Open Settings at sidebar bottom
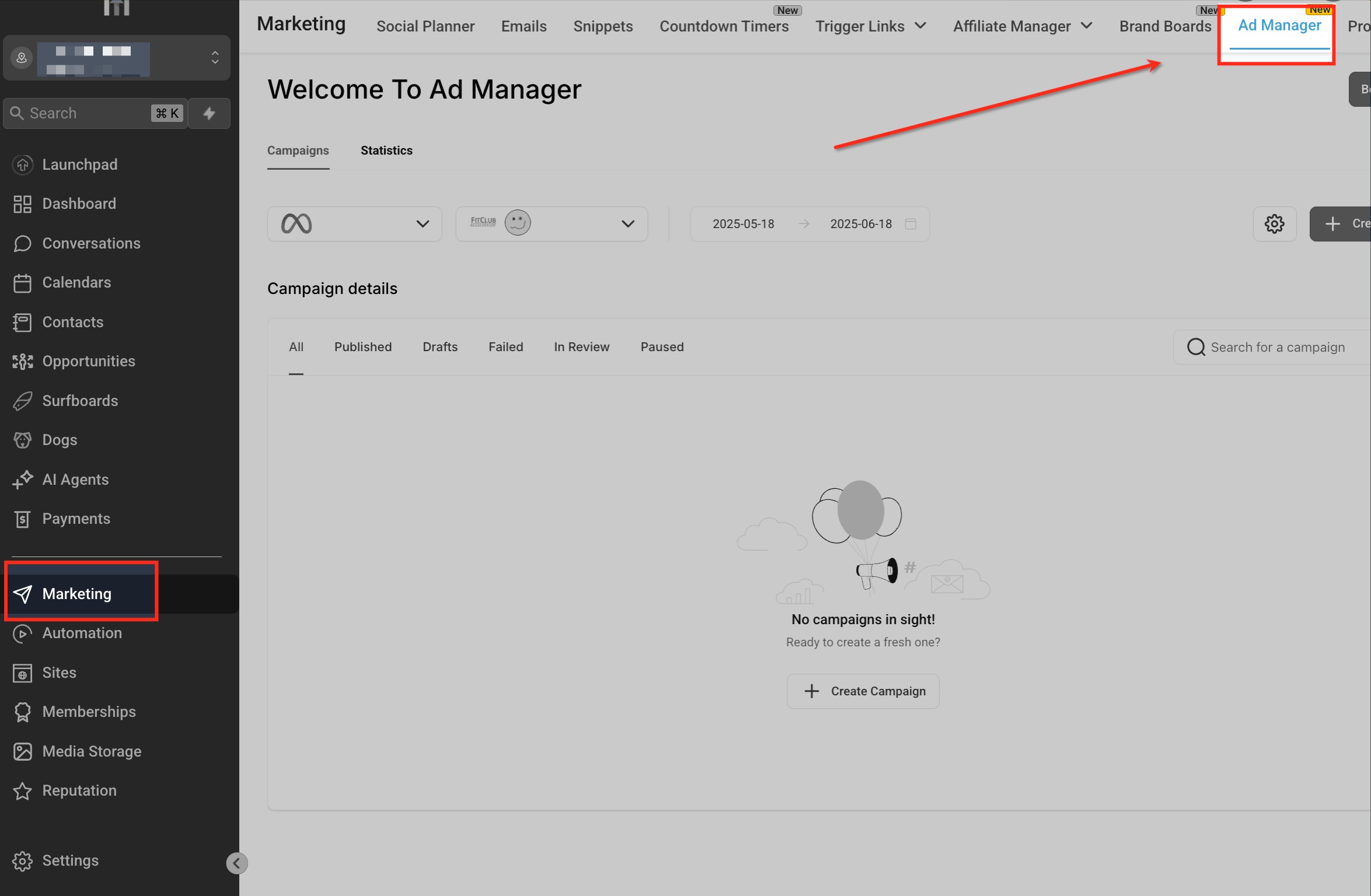 point(70,860)
